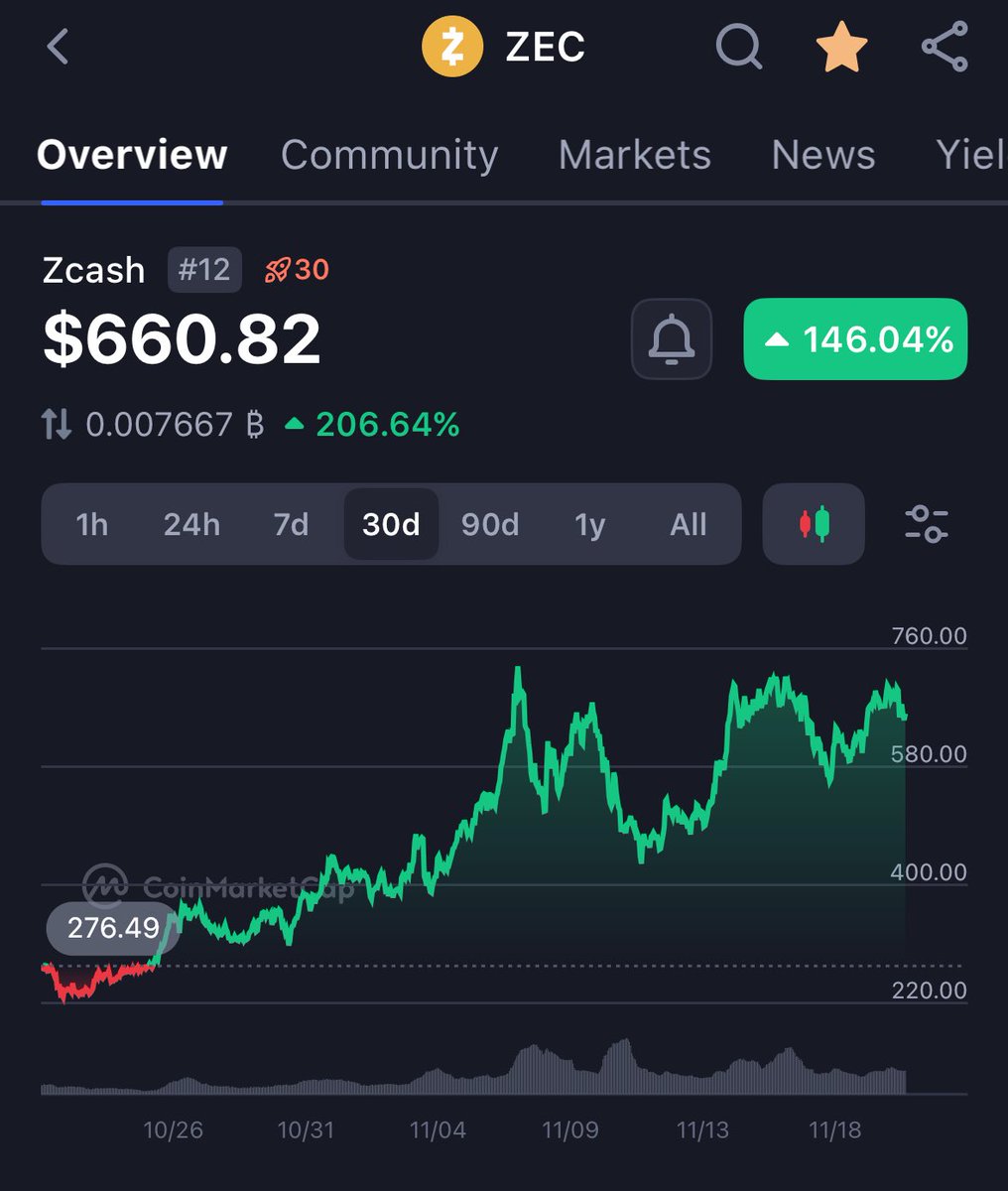Go back using the left chevron arrow
Screen dimensions: 1008x1191
pyautogui.click(x=58, y=47)
